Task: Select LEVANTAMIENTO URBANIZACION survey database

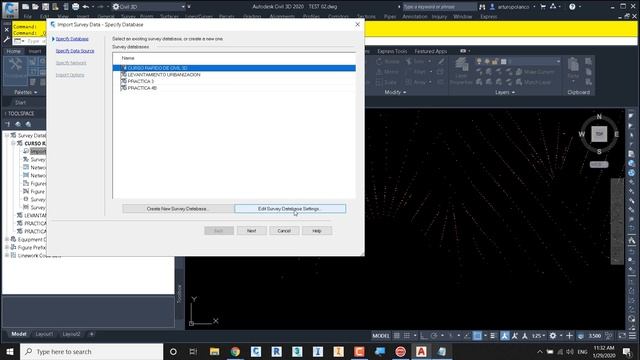Action: tap(163, 75)
